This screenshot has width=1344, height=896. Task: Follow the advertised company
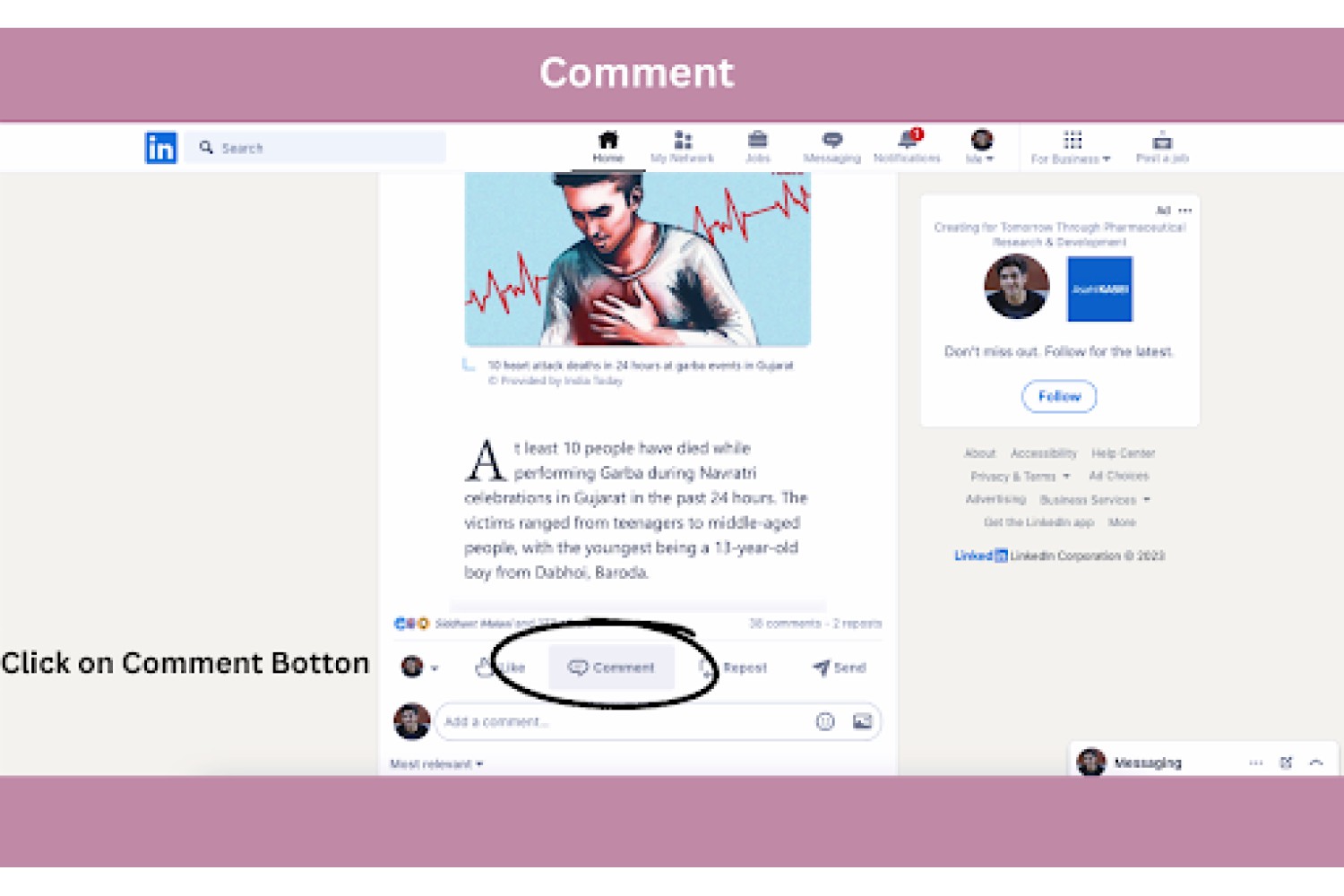(x=1059, y=396)
